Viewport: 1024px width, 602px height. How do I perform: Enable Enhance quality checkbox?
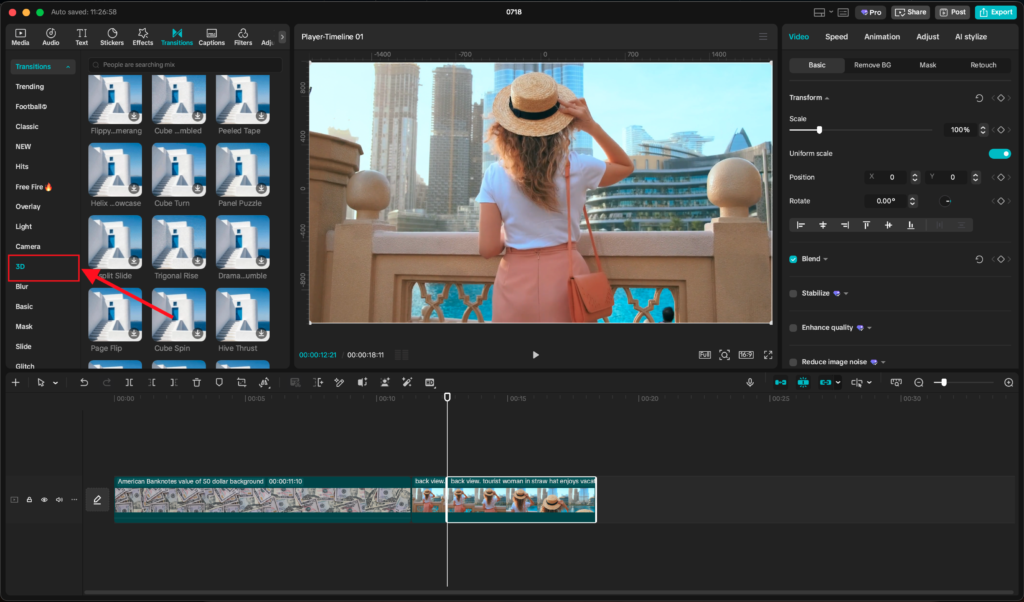793,328
